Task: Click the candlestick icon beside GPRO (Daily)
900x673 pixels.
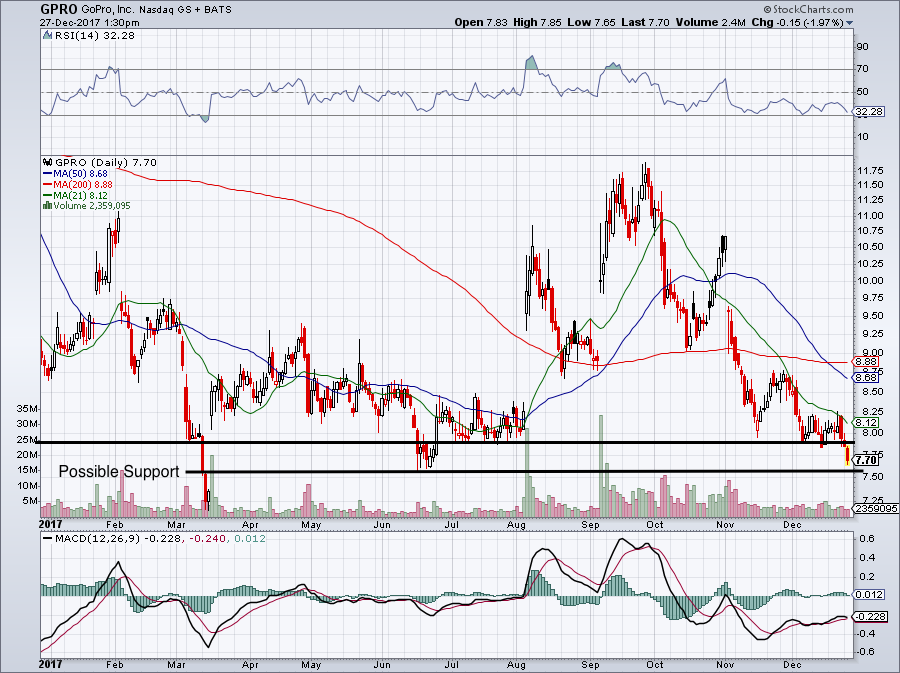Action: click(x=48, y=163)
